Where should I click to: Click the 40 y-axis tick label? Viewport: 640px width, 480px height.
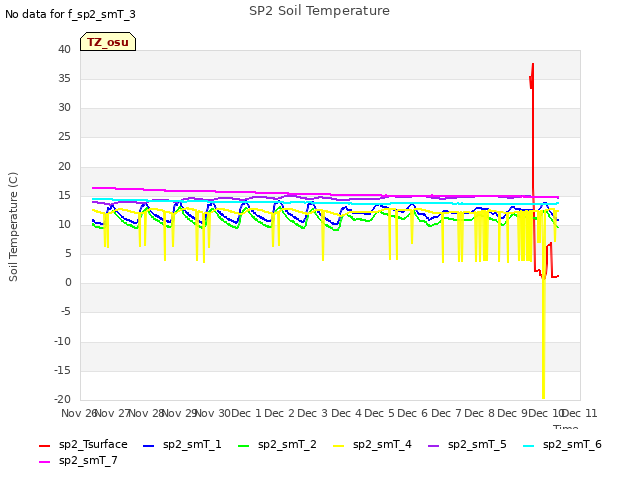pos(64,49)
